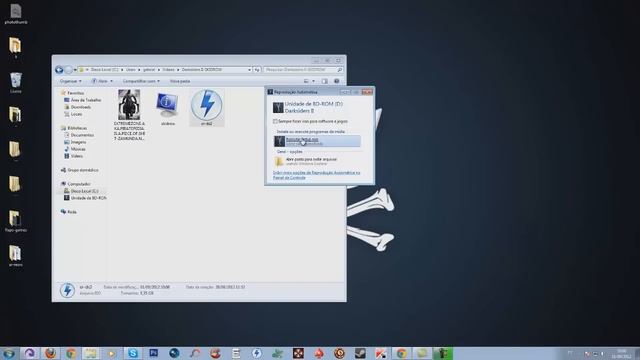Screen dimensions: 640x360
Task: Open the red K Kaspersky taskbar icon
Action: (380, 353)
